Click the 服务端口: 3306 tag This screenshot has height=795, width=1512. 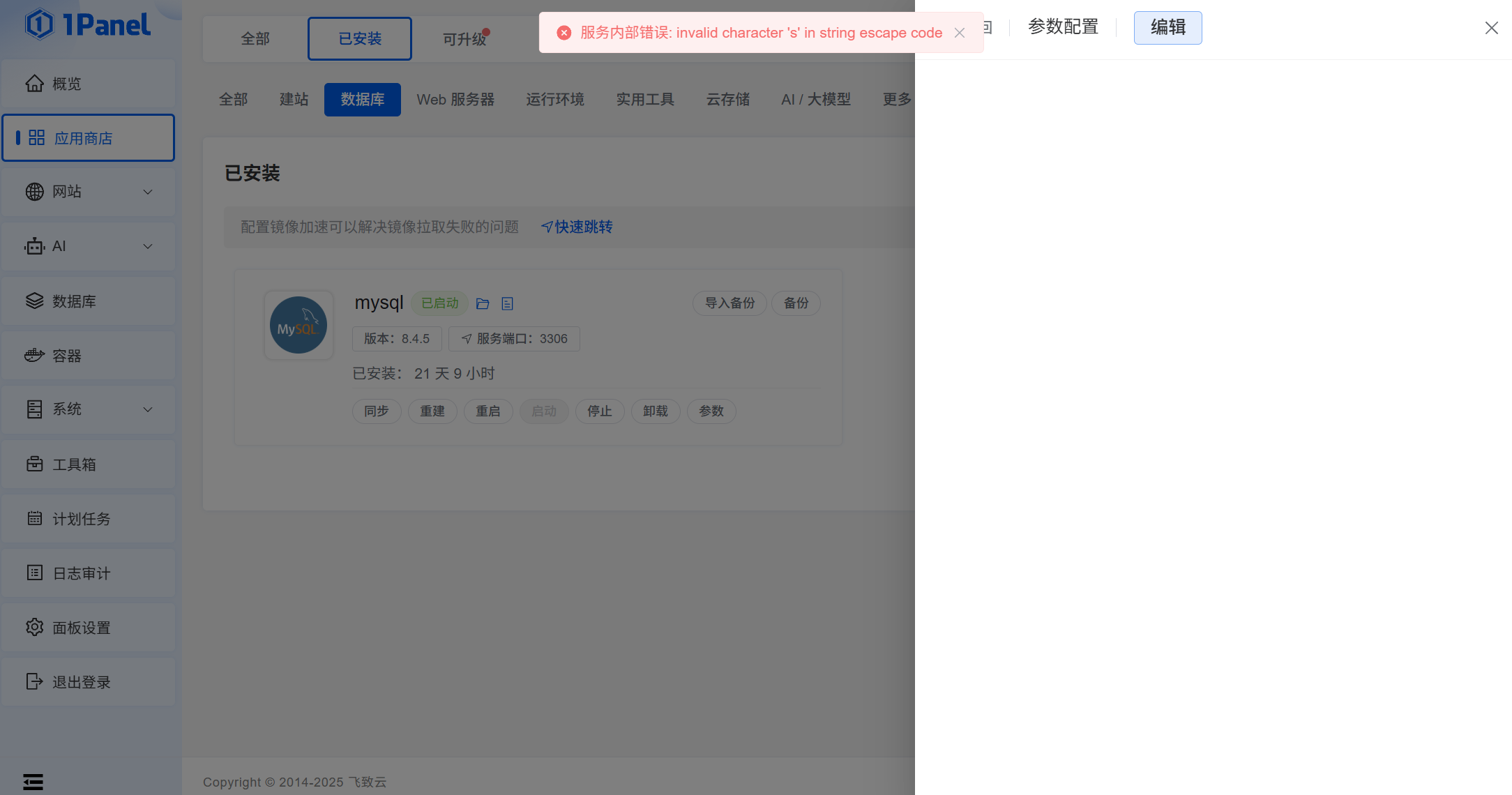point(514,339)
